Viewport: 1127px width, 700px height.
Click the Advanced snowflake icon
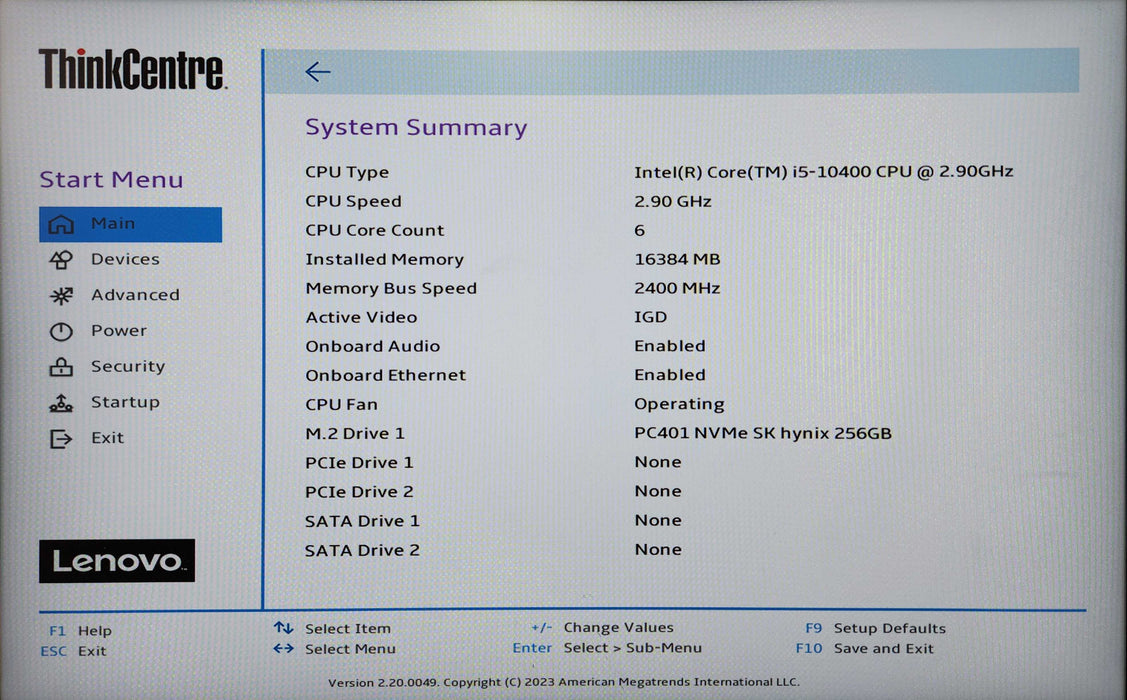[61, 295]
